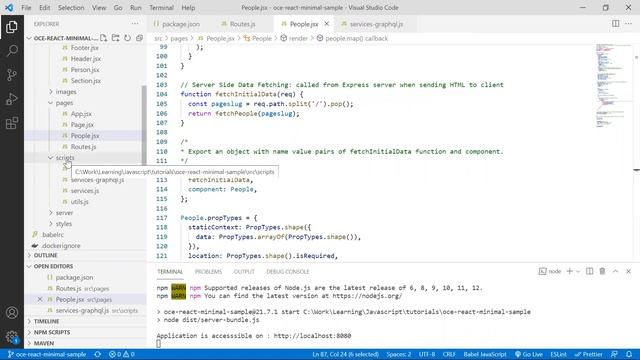Click the feedback icon in status bar
The image size is (640, 360).
click(x=614, y=354)
